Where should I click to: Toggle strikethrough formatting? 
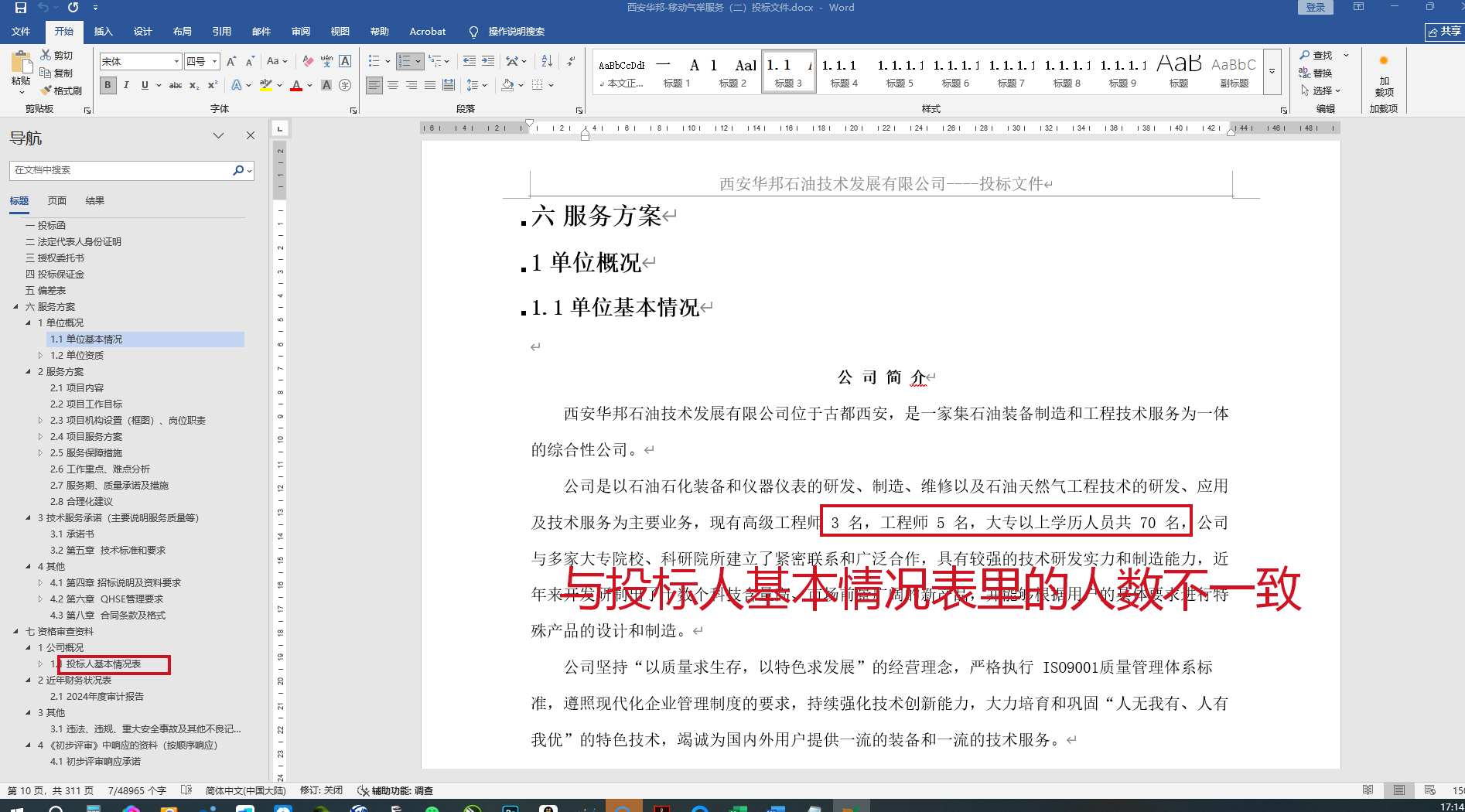pyautogui.click(x=176, y=85)
